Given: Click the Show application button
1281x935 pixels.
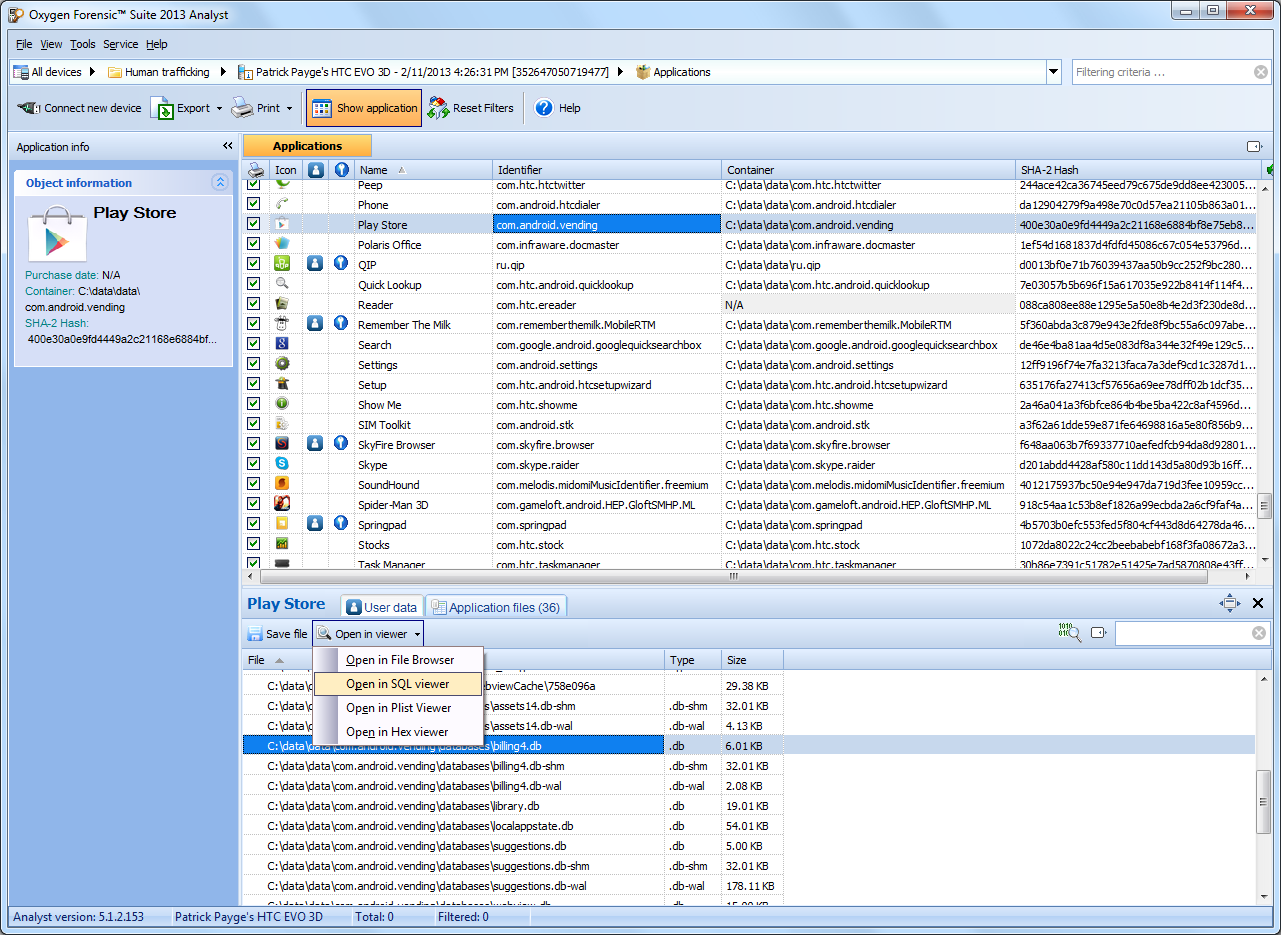Looking at the screenshot, I should (364, 108).
